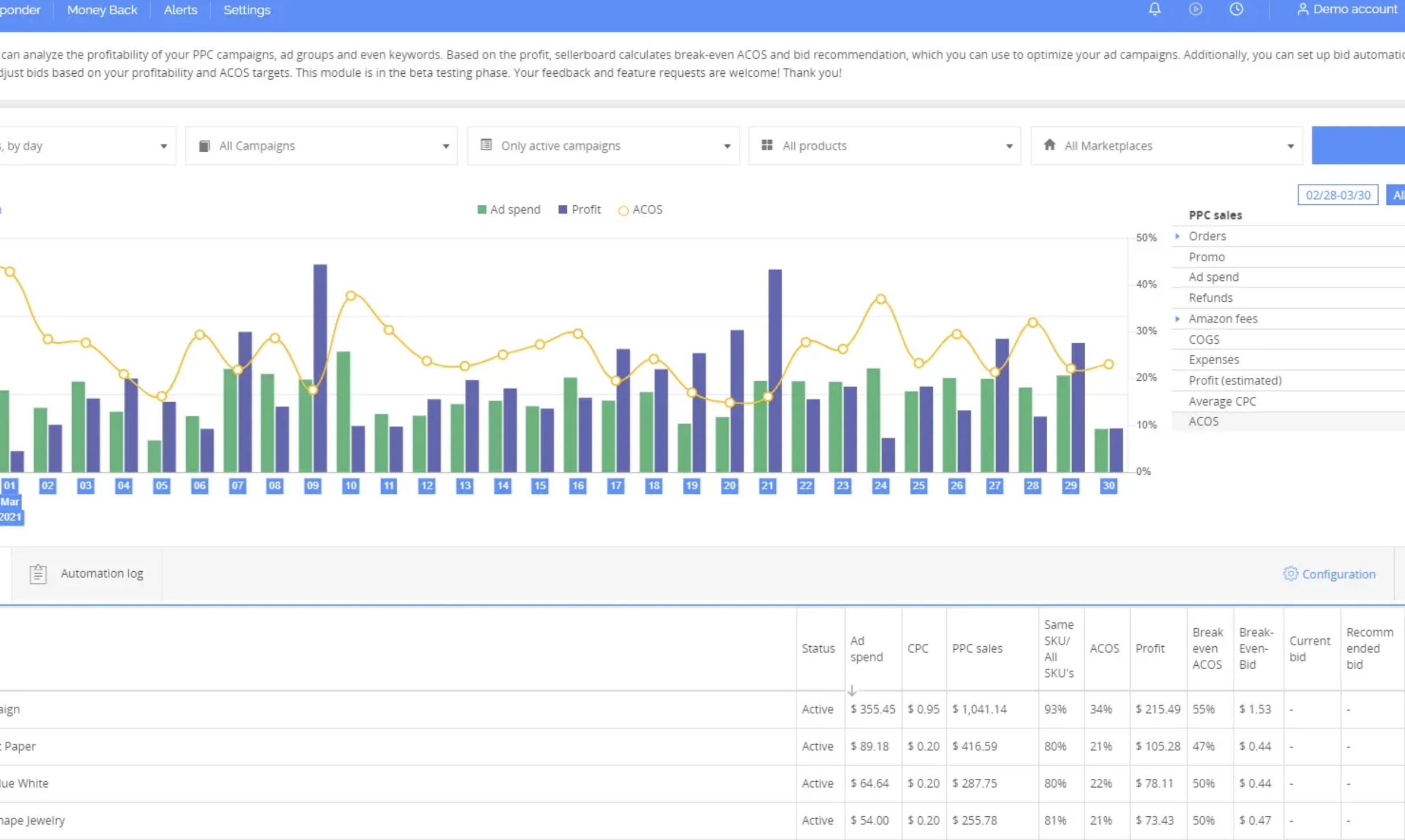Click the notification bell icon
Image resolution: width=1405 pixels, height=840 pixels.
click(1154, 9)
